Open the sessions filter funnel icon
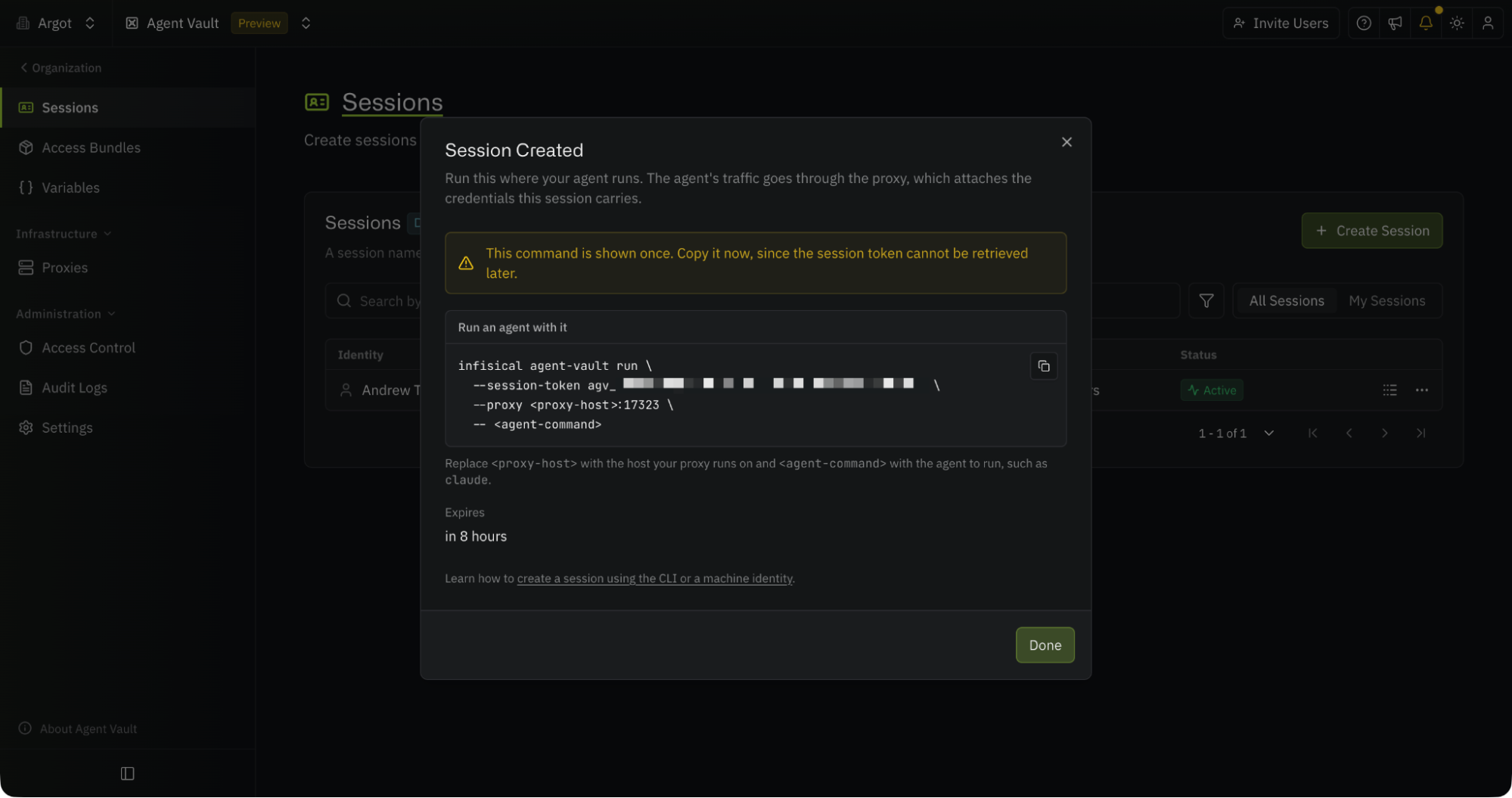Screen dimensions: 1512x798 tap(1206, 301)
